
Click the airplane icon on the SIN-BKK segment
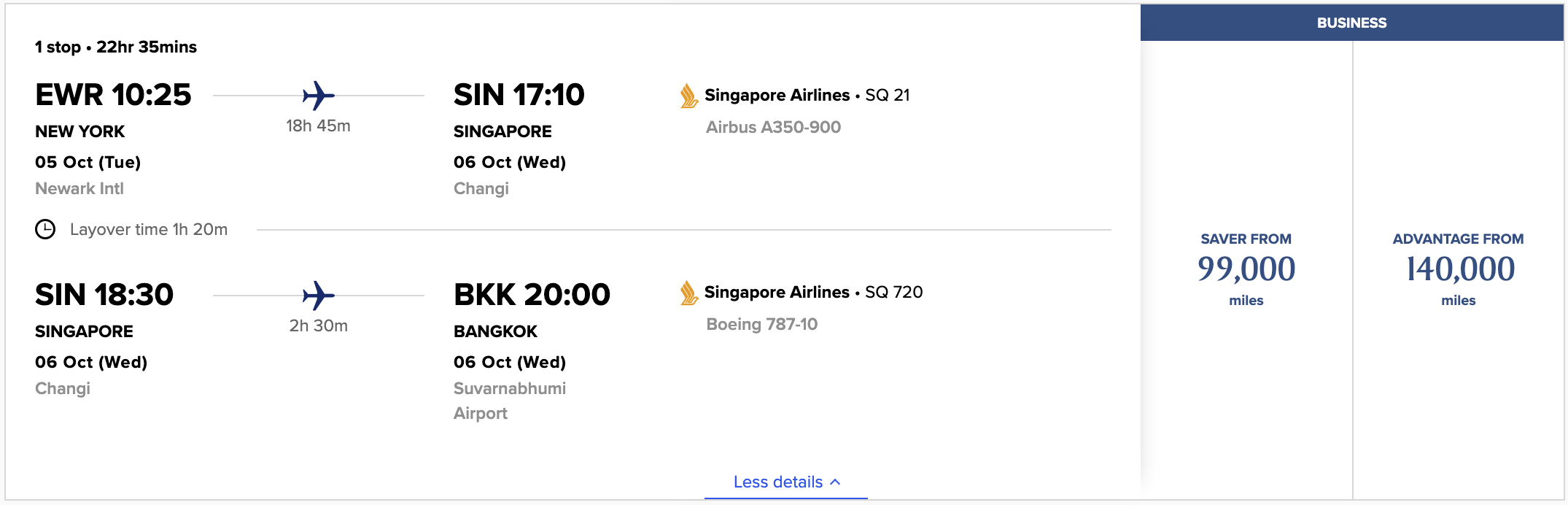[317, 295]
